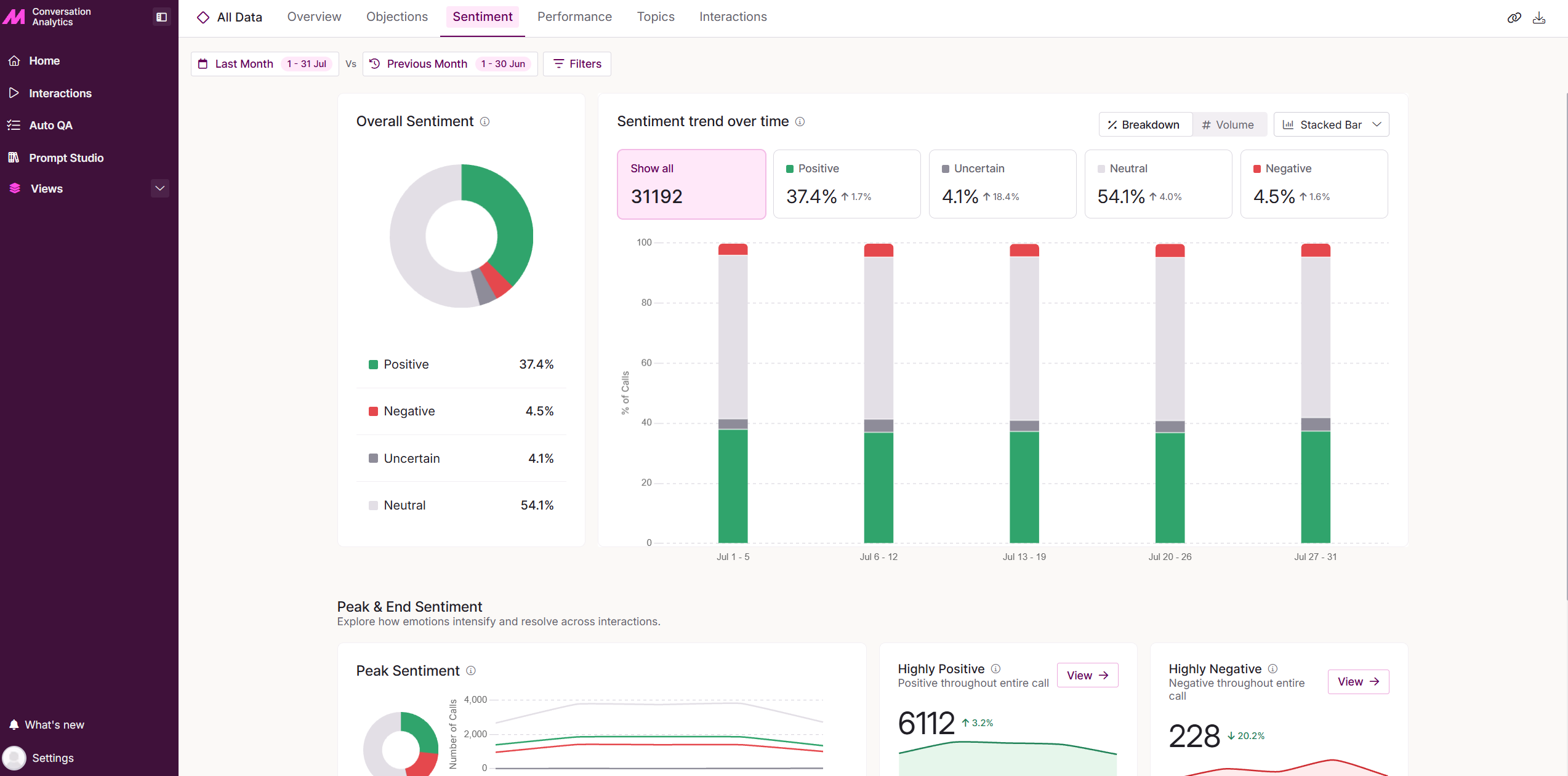Click info icon beside Sentiment trend title
This screenshot has width=1568, height=776.
800,121
